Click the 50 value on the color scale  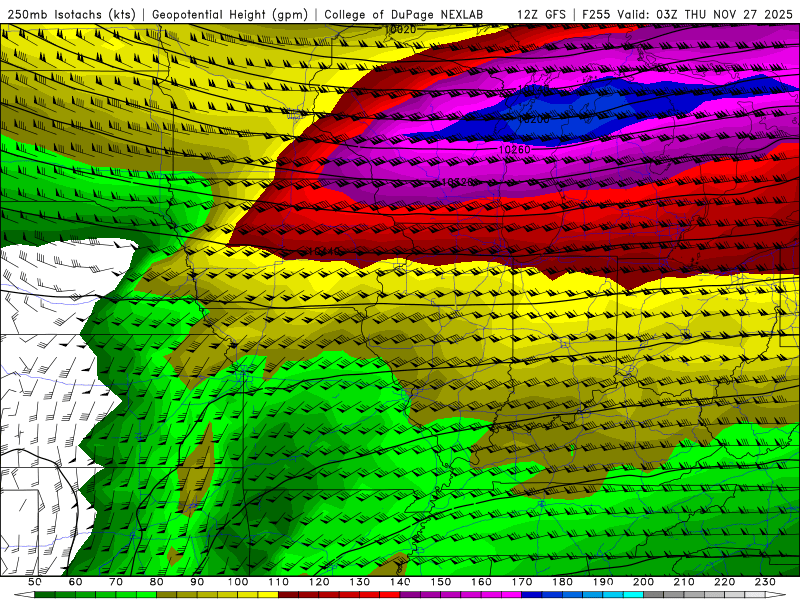[34, 582]
